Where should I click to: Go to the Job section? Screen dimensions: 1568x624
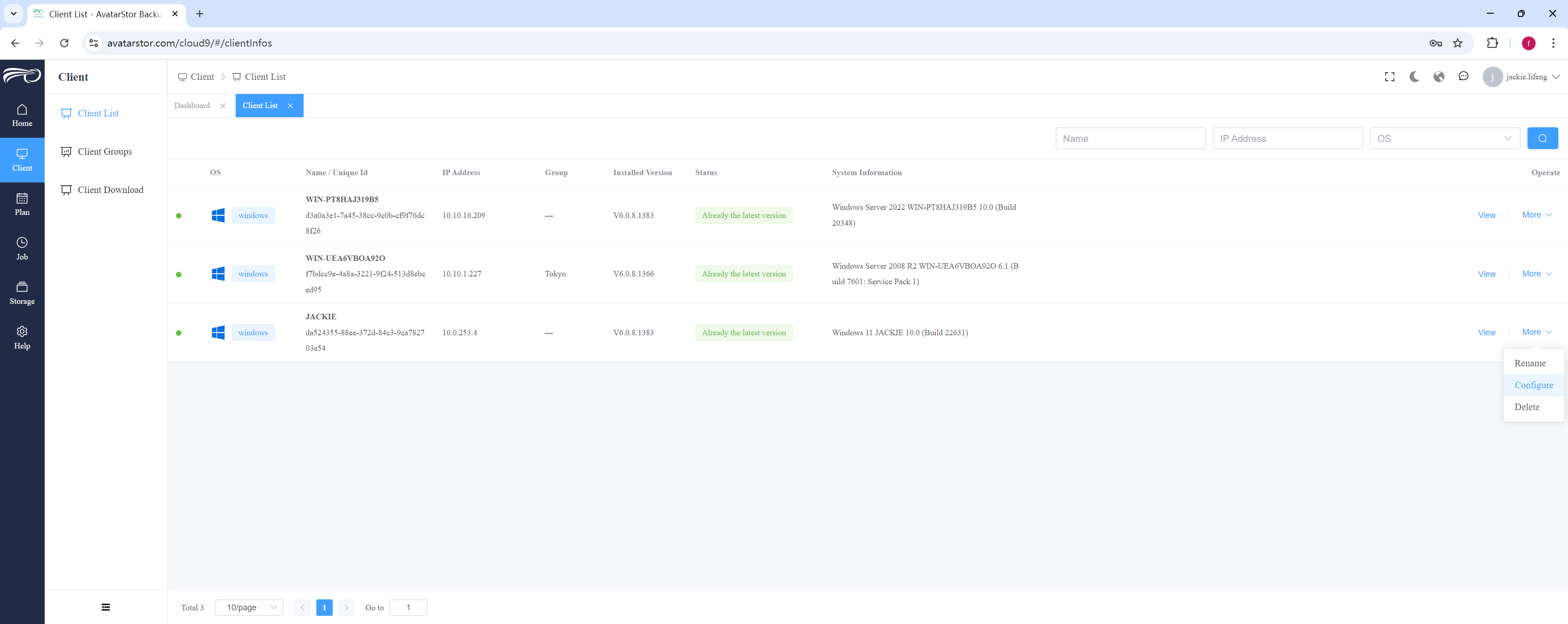(x=22, y=249)
